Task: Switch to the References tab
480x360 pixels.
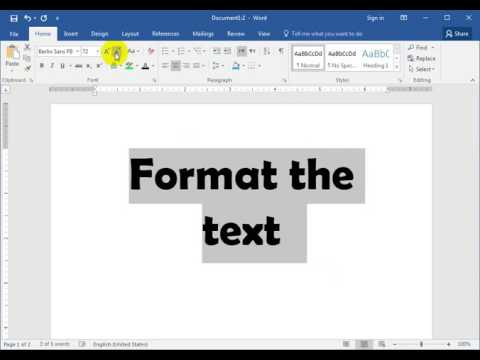Action: pos(166,34)
